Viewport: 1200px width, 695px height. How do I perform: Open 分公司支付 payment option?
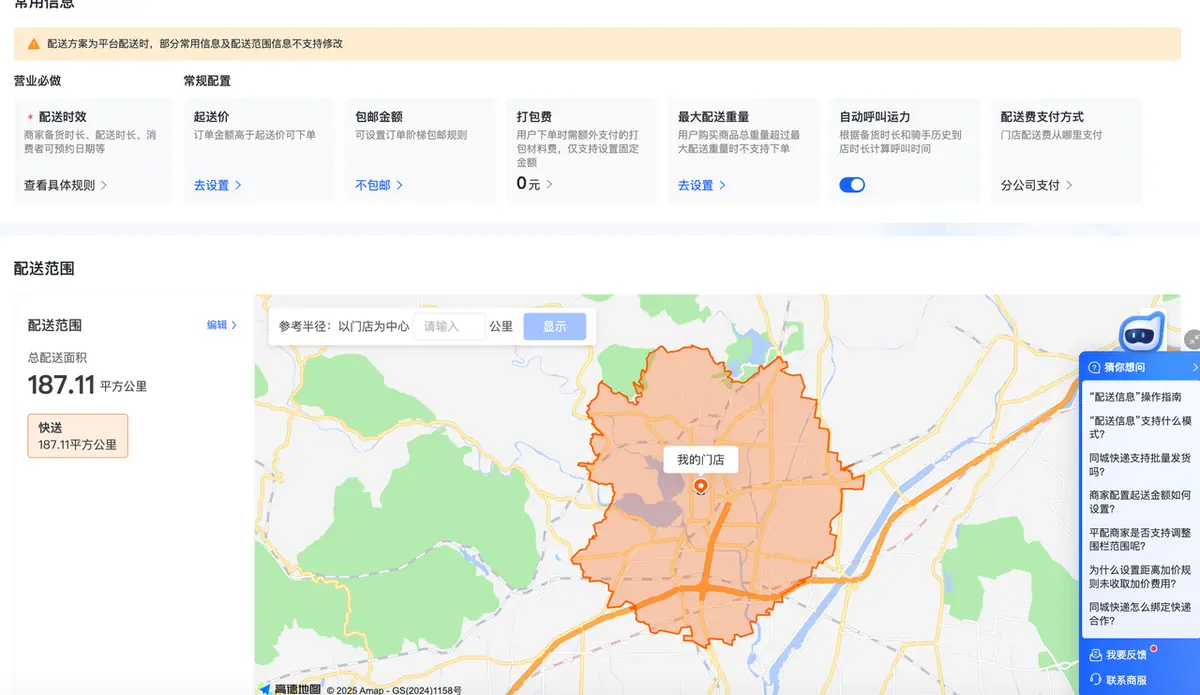[1037, 185]
